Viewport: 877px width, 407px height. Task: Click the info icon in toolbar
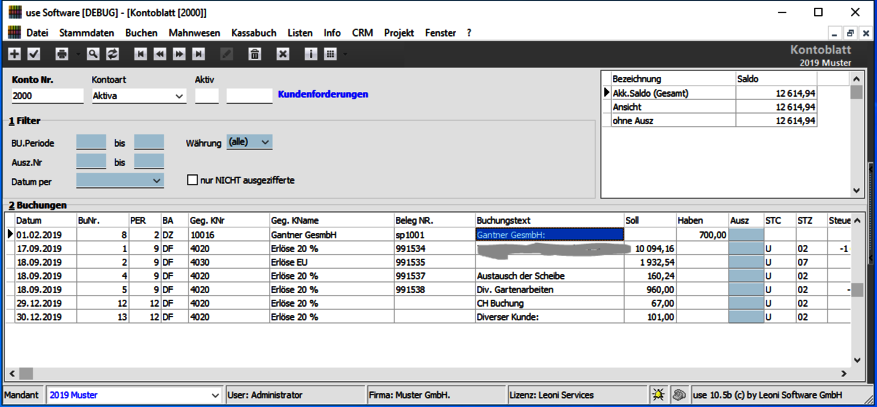(x=311, y=54)
